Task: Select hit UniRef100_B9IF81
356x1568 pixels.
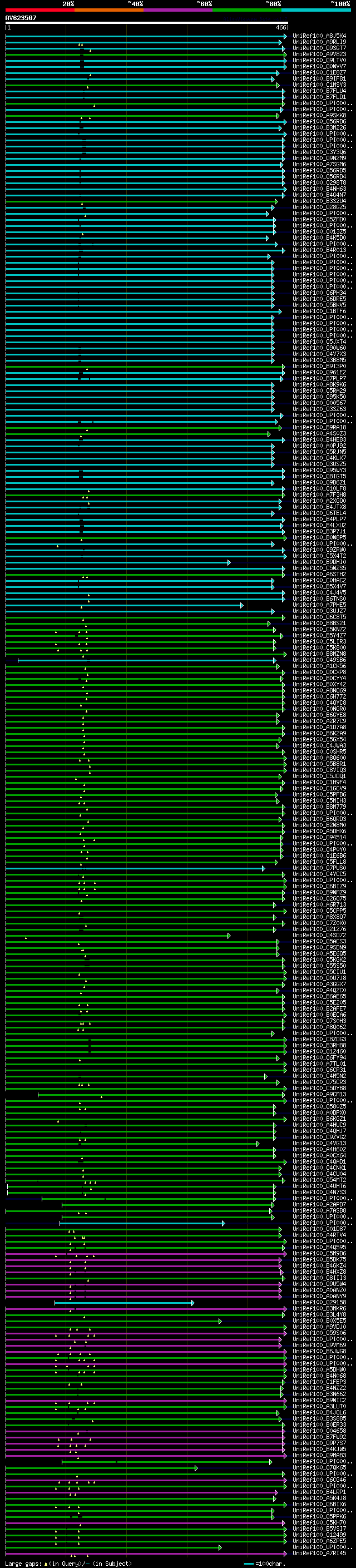Action: tap(319, 78)
